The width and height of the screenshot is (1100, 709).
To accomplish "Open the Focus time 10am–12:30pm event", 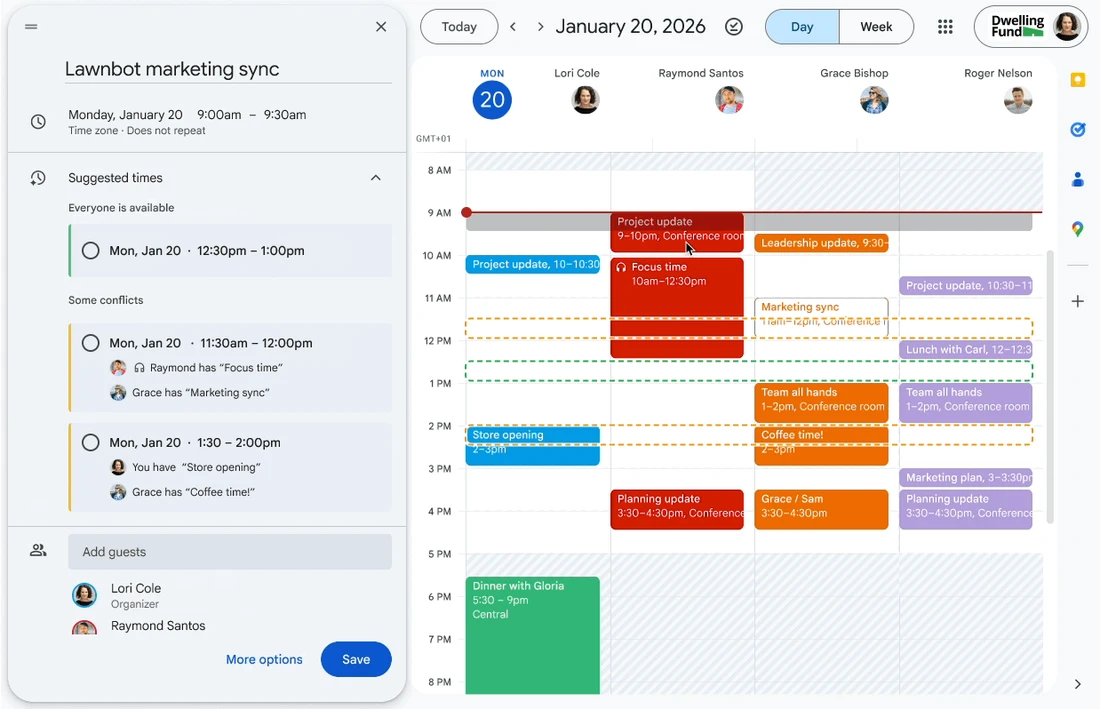I will (x=677, y=308).
